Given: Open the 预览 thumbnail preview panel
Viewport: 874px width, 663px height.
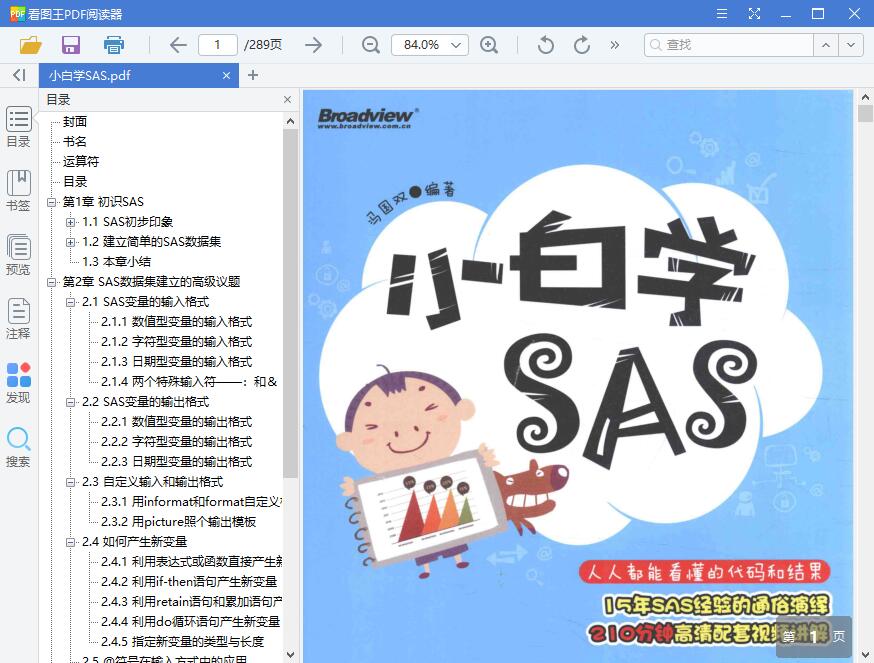Looking at the screenshot, I should click(x=18, y=255).
